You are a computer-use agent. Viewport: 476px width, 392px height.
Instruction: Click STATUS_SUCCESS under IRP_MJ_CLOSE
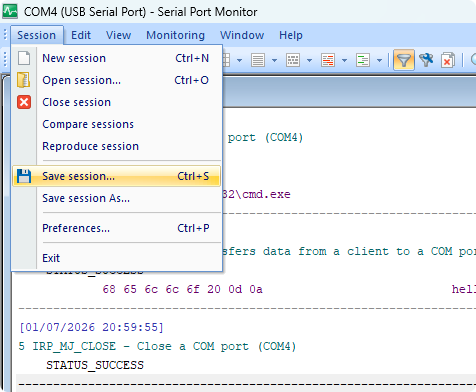[x=95, y=365]
